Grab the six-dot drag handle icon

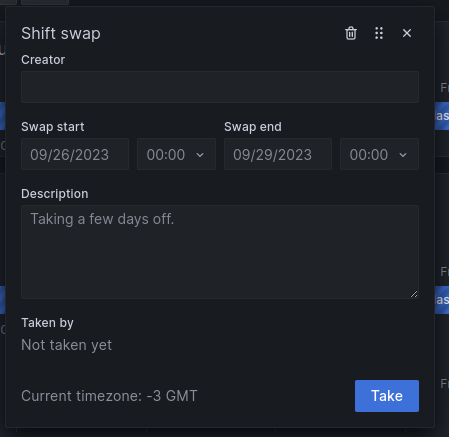pyautogui.click(x=379, y=33)
